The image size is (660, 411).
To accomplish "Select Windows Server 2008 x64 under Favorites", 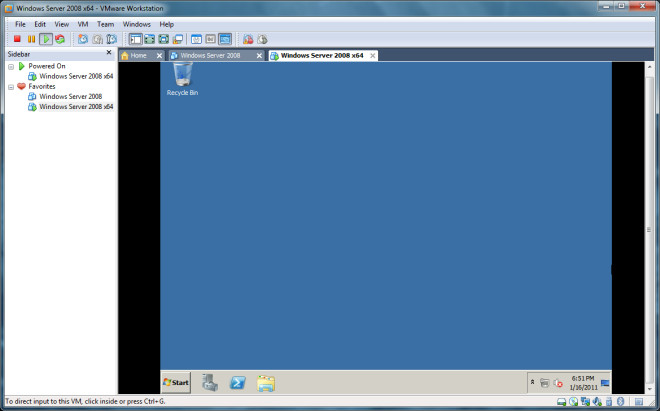I will (76, 107).
